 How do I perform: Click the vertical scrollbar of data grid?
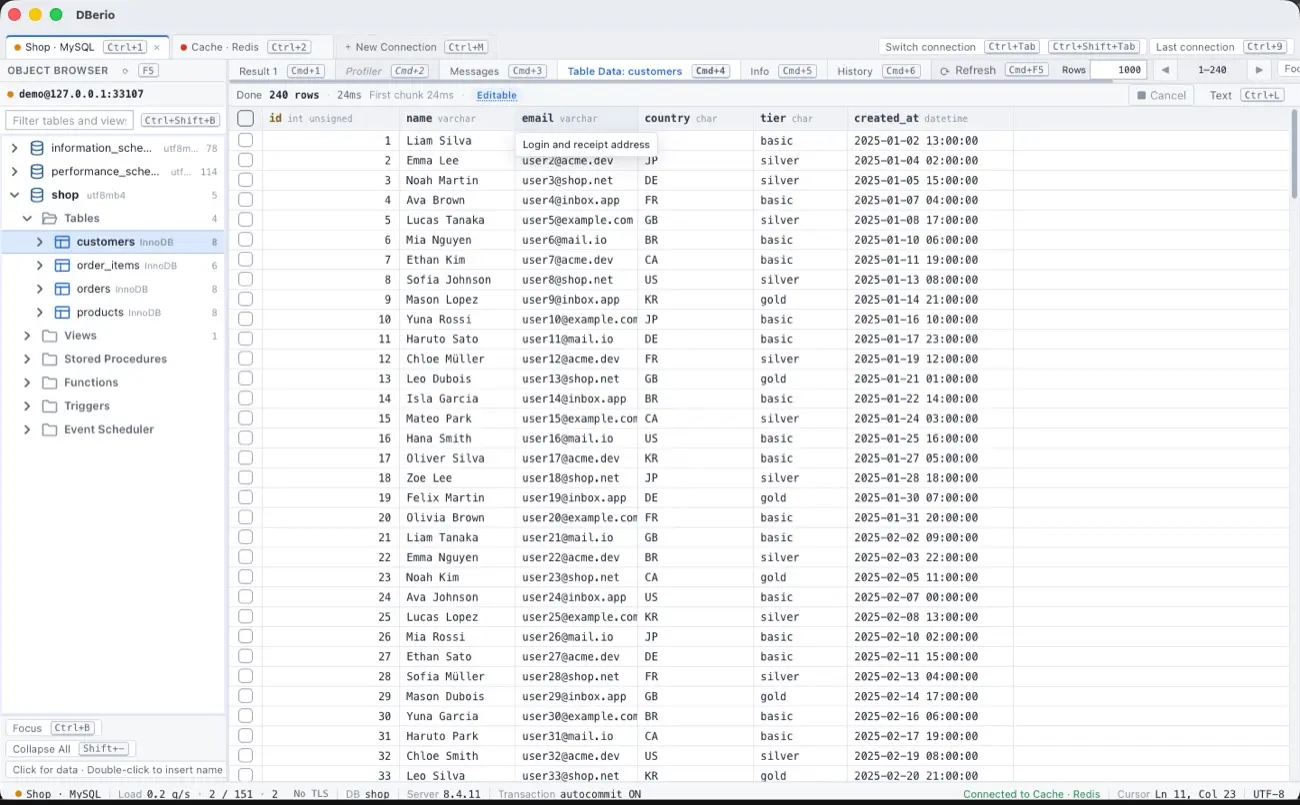(1294, 445)
